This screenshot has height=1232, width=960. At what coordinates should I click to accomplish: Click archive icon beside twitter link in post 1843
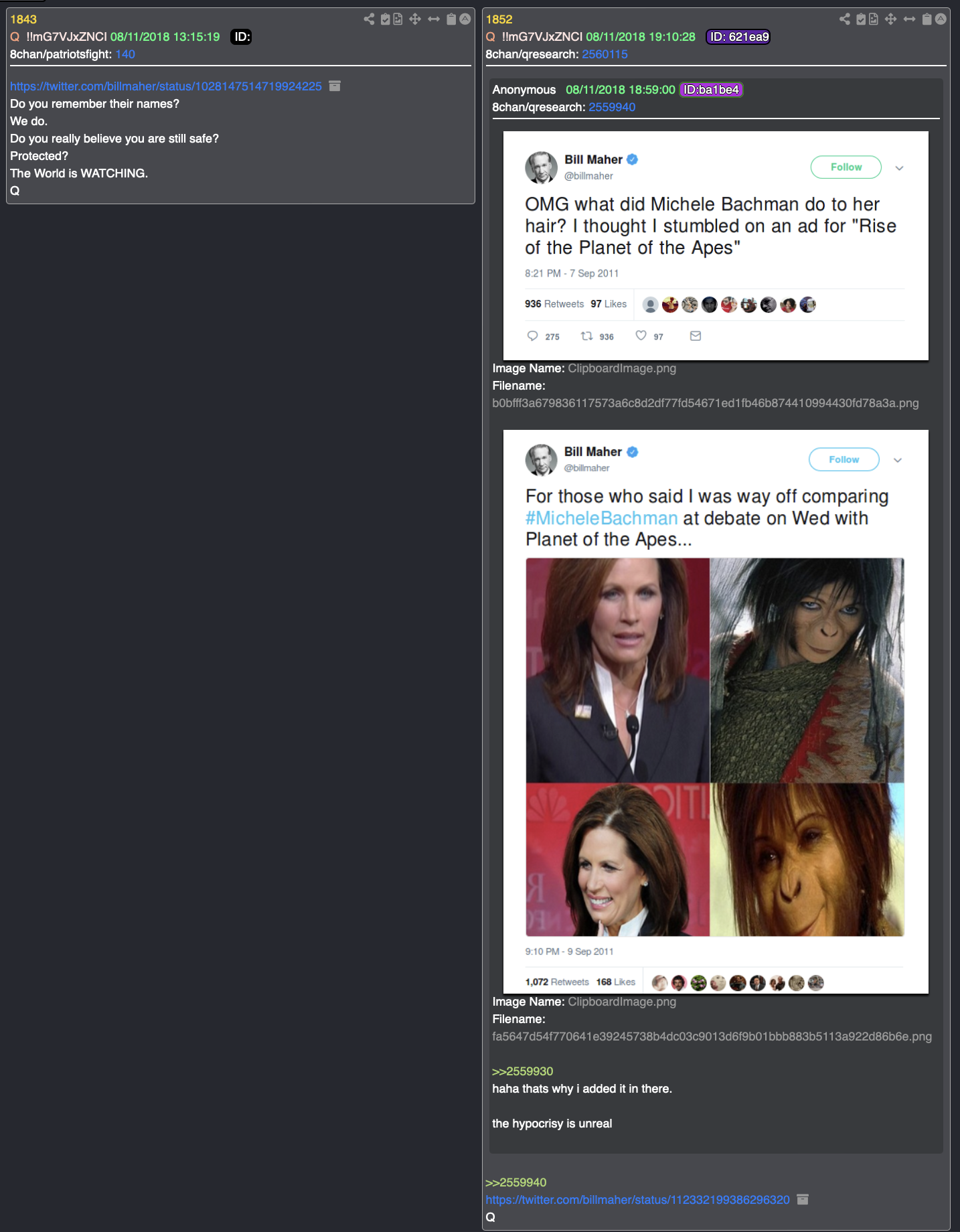pyautogui.click(x=335, y=86)
